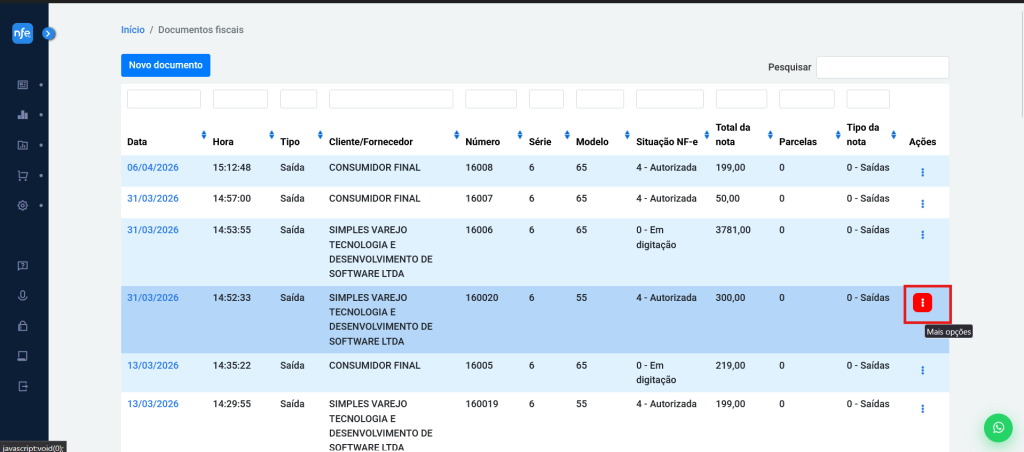This screenshot has width=1024, height=452.
Task: Open more options for document number 160020
Action: pyautogui.click(x=923, y=302)
